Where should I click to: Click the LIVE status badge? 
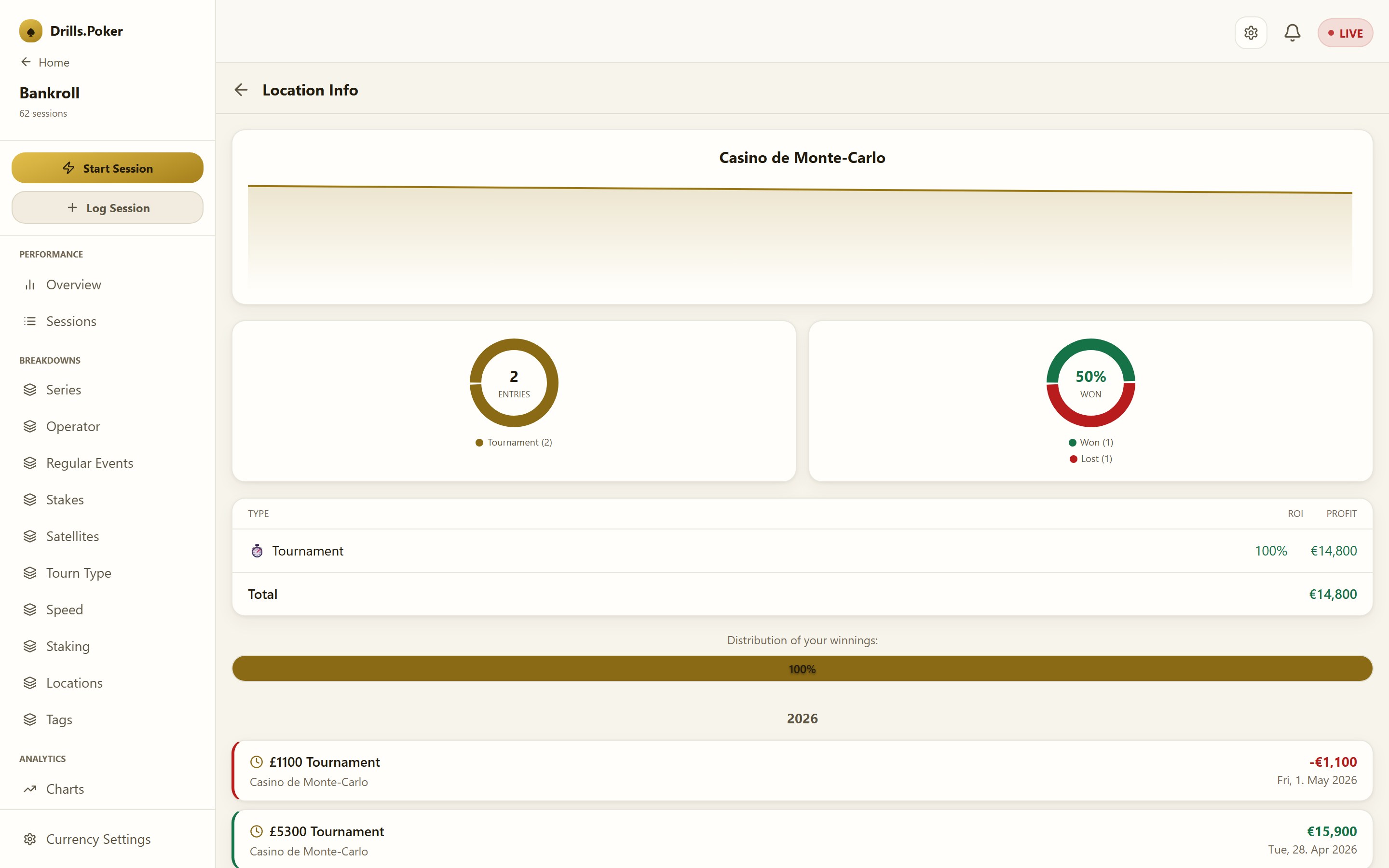coord(1345,33)
